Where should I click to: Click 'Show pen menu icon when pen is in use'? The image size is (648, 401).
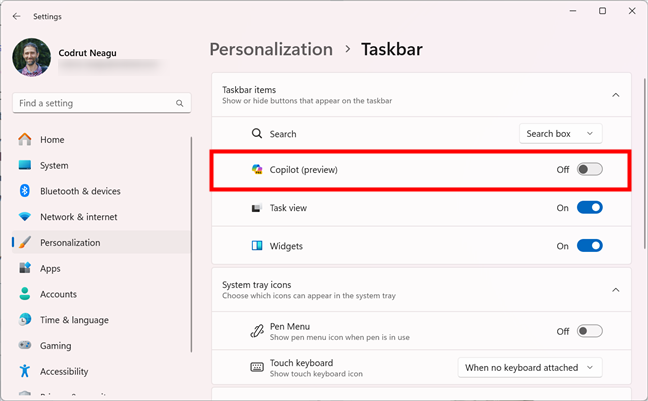(x=340, y=337)
